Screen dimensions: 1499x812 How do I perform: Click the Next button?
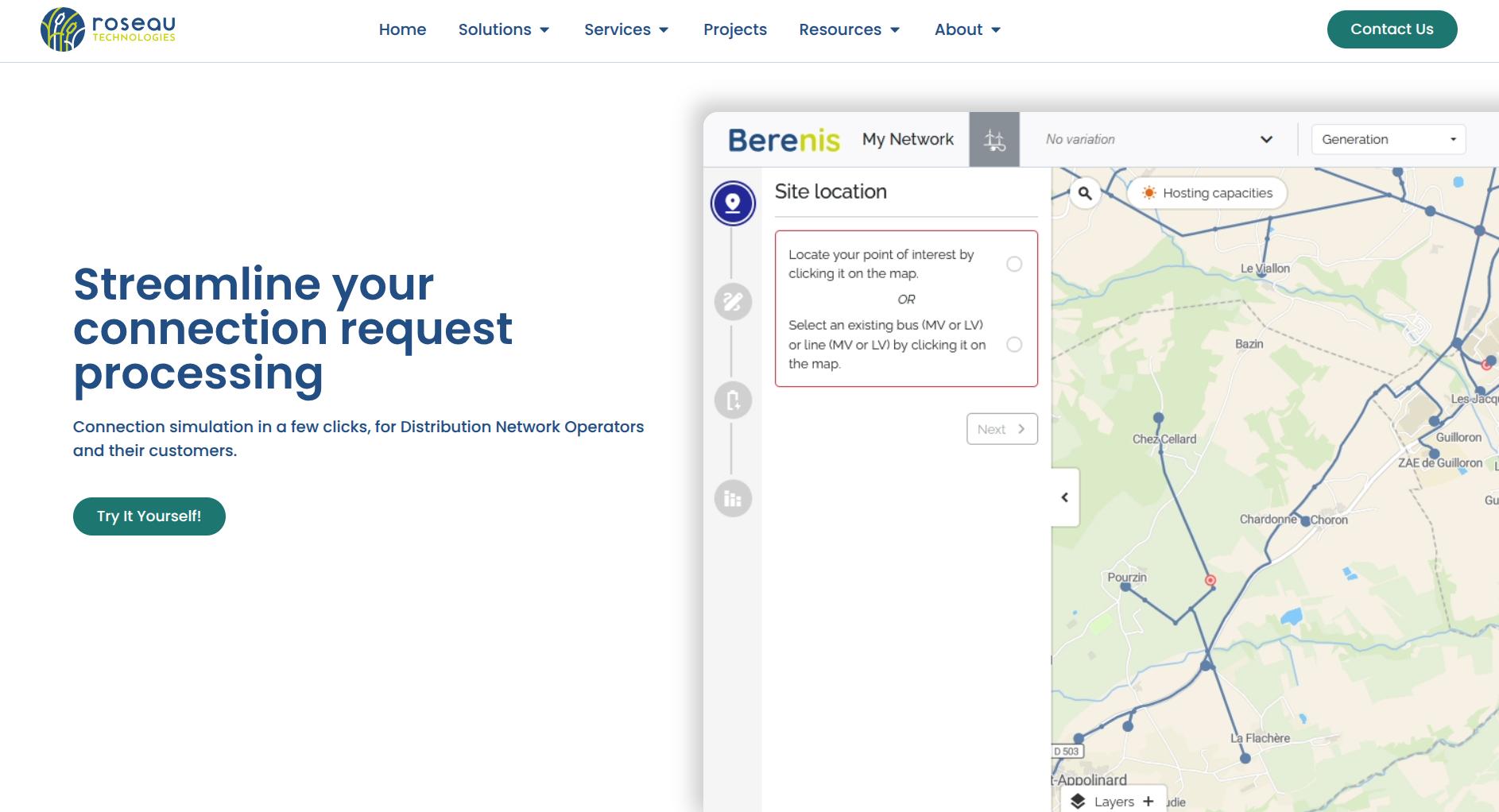tap(1001, 429)
